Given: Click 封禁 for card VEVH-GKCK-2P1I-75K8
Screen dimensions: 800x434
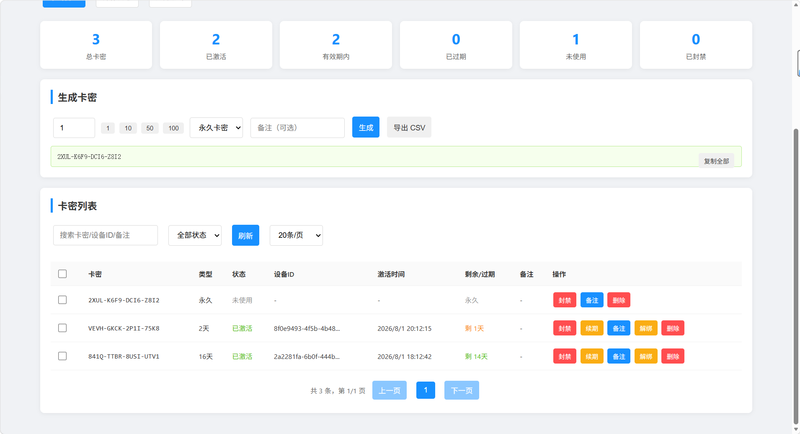Looking at the screenshot, I should click(565, 328).
